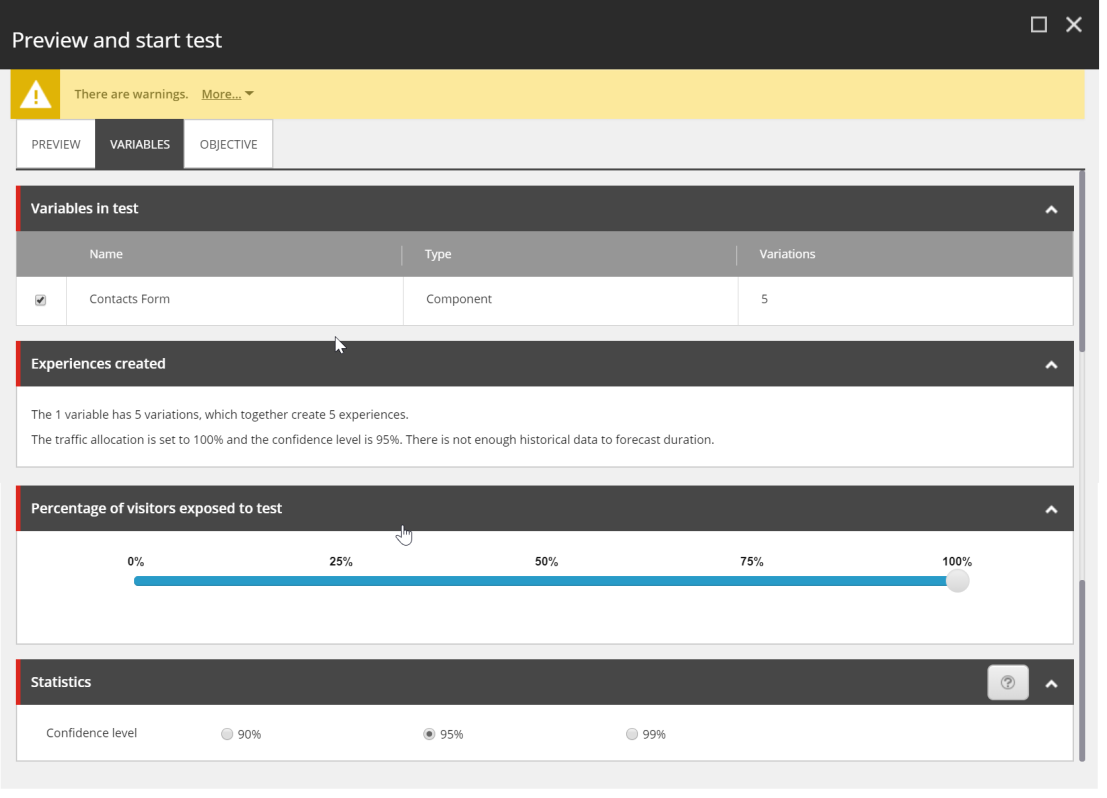Set visitor exposure slider near 50%
Screen dimensions: 1107x798
click(546, 581)
